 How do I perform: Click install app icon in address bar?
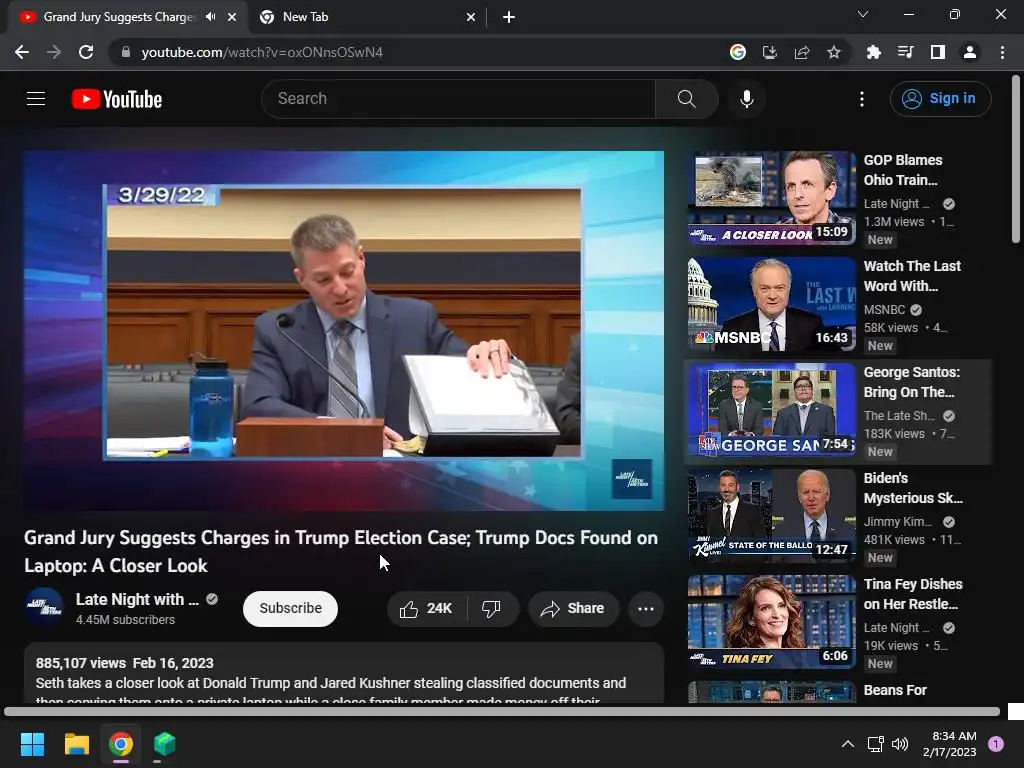[769, 52]
